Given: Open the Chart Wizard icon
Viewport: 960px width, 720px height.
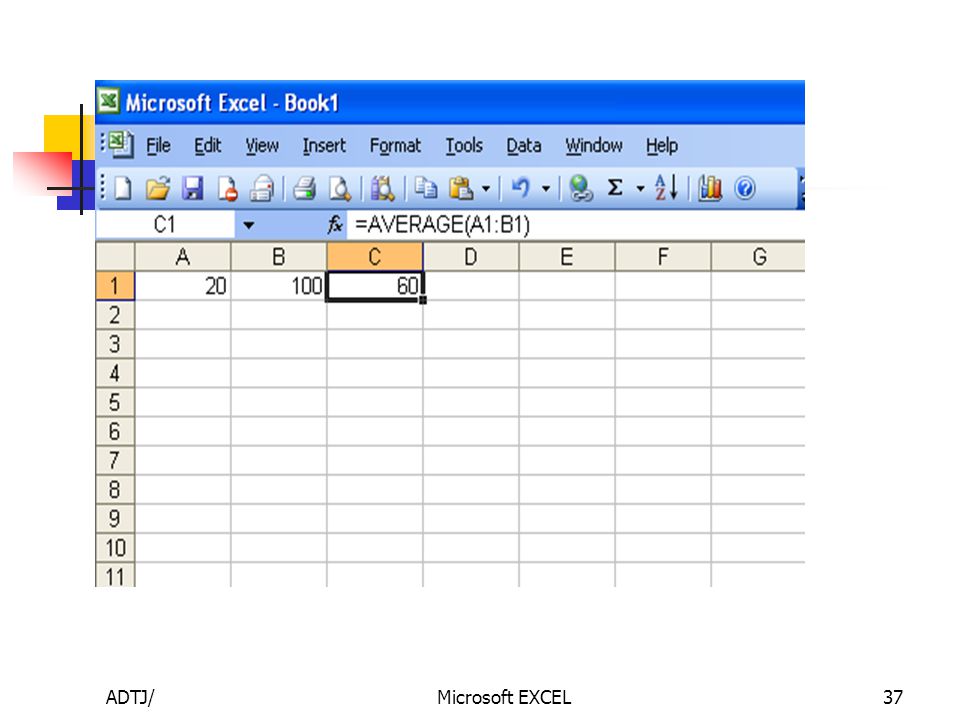Looking at the screenshot, I should (x=710, y=188).
